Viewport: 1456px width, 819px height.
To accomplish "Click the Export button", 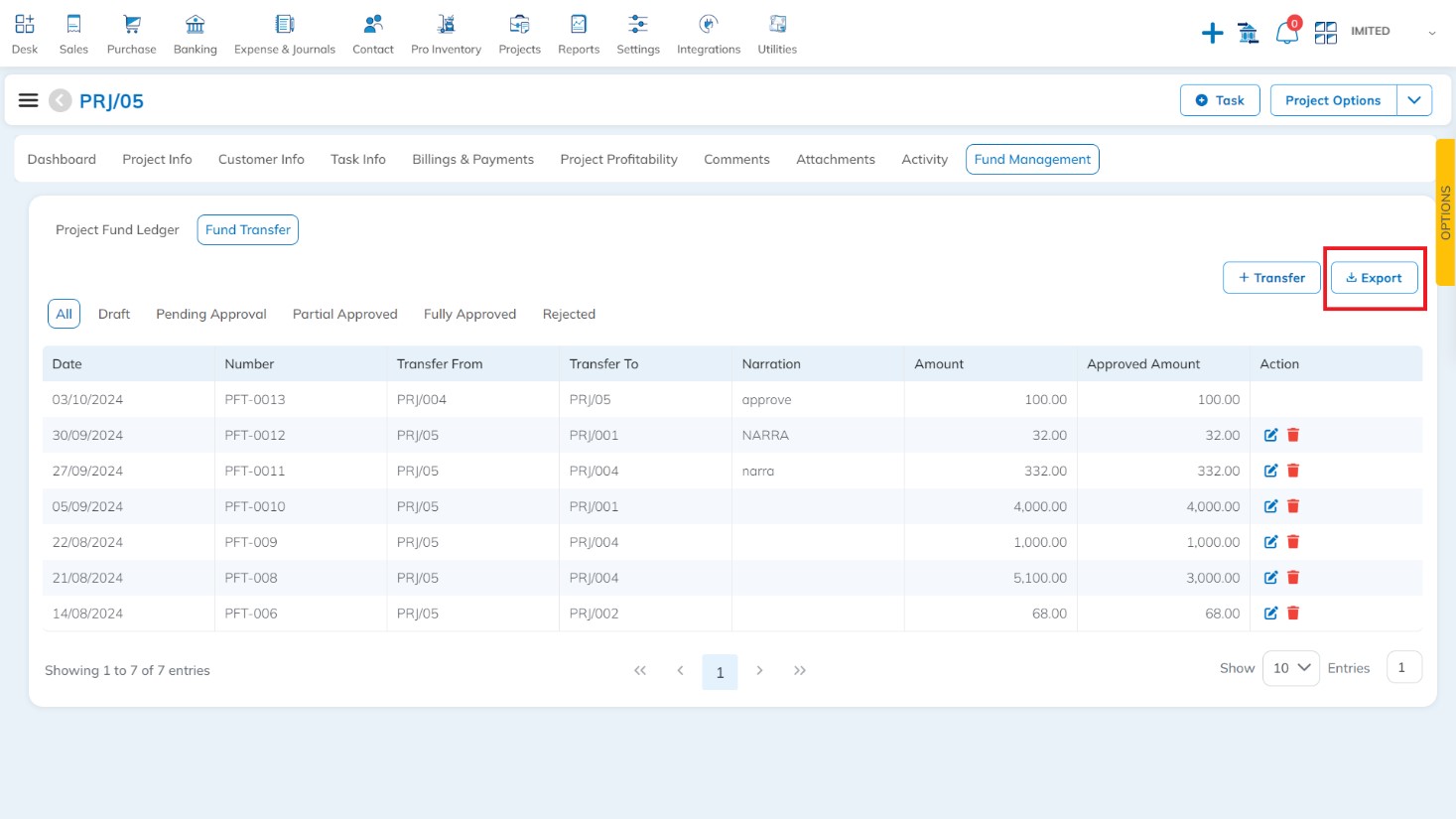I will (x=1374, y=278).
